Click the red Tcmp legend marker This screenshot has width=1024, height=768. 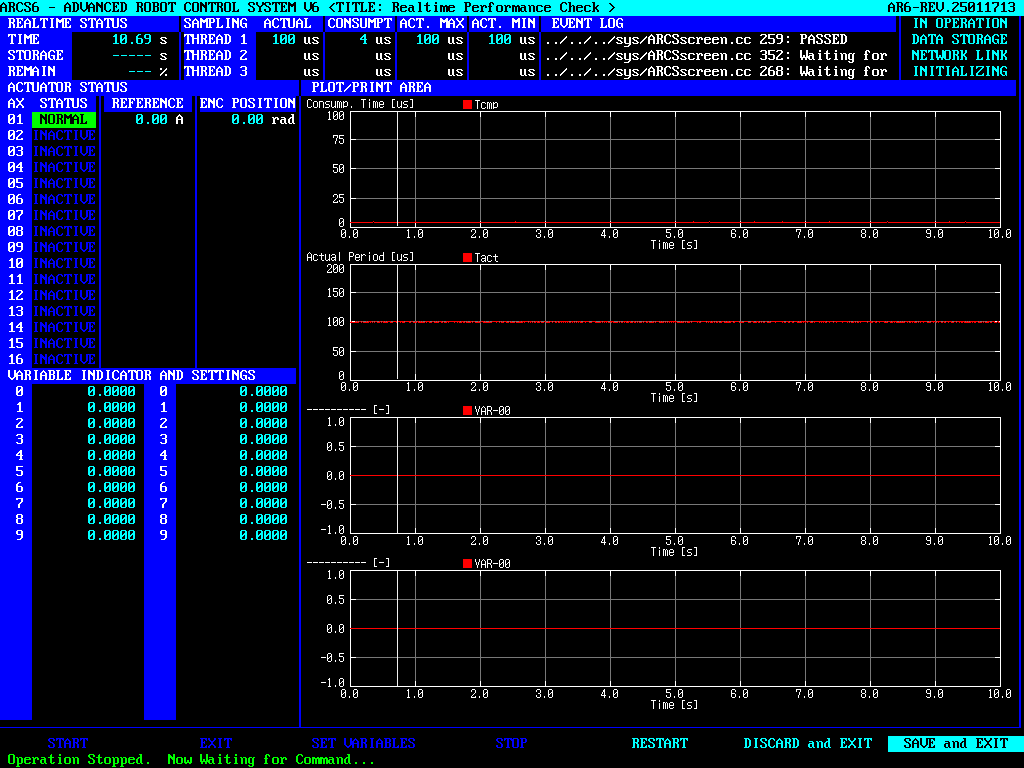(467, 104)
